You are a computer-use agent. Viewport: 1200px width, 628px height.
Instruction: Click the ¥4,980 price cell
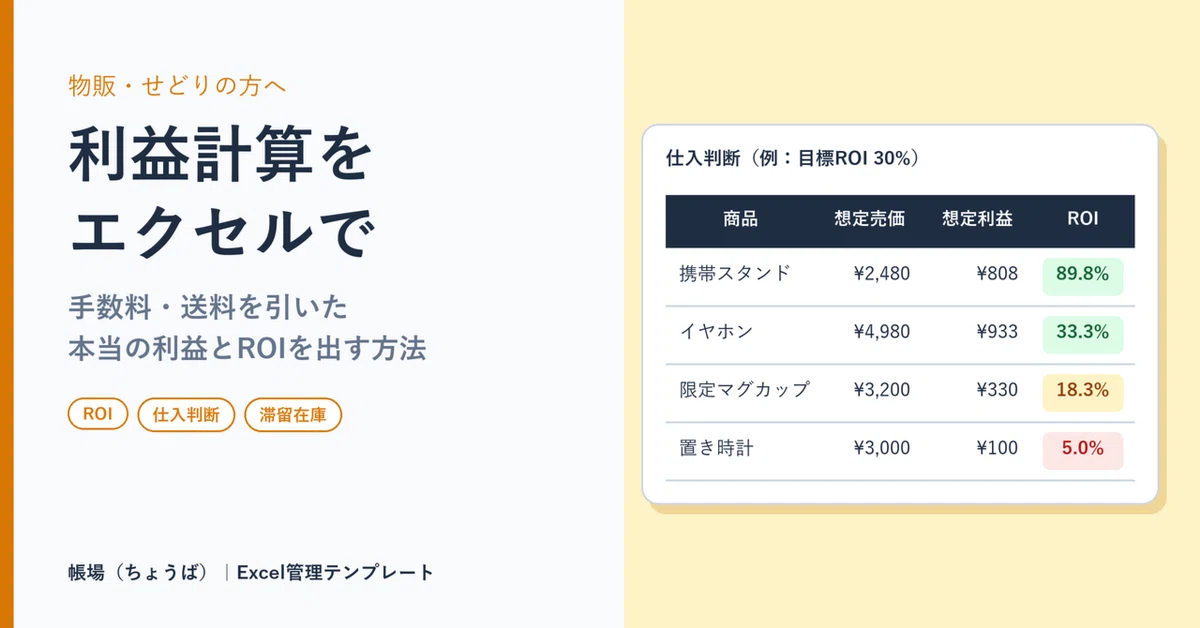tap(882, 334)
